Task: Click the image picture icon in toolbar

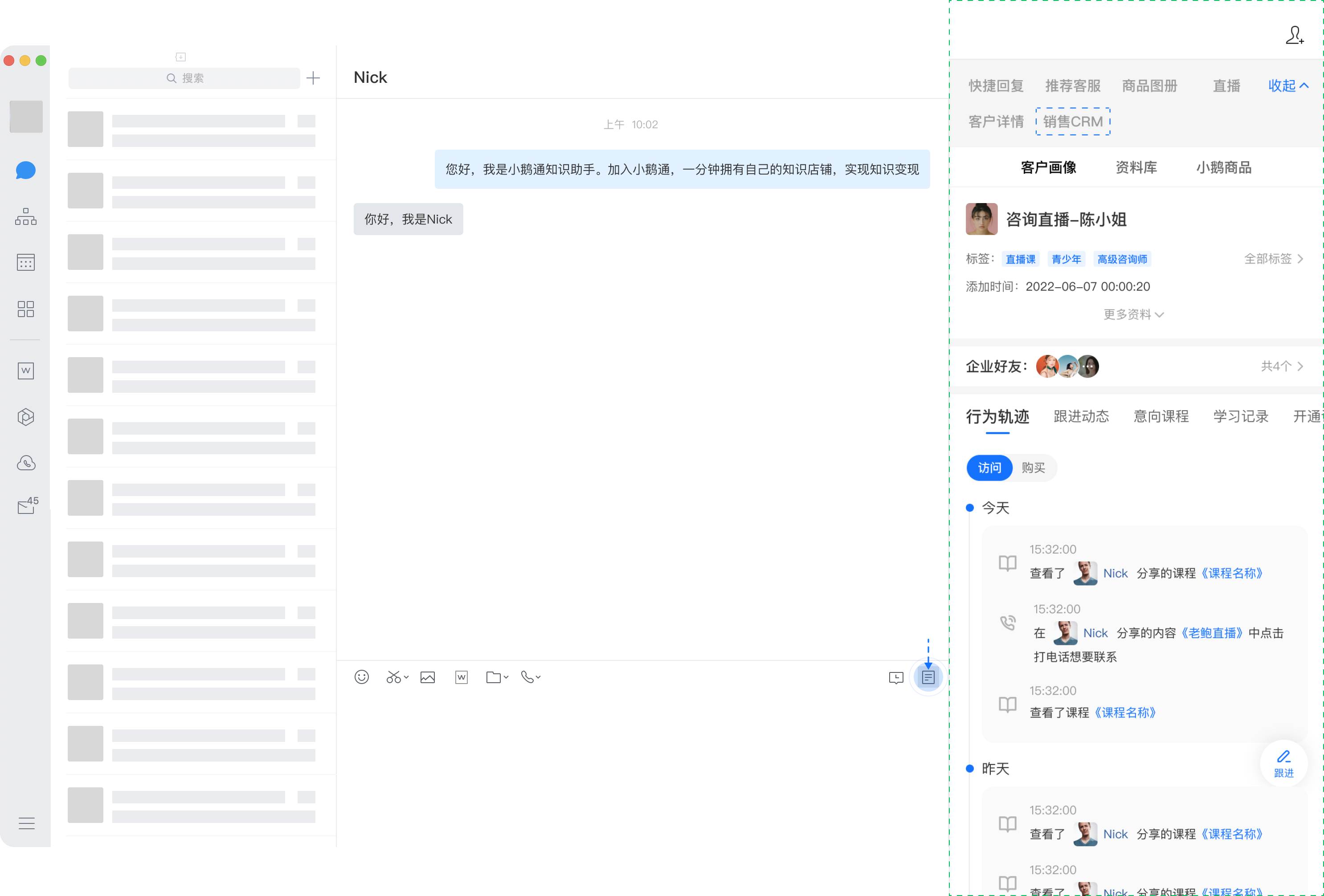Action: coord(427,677)
